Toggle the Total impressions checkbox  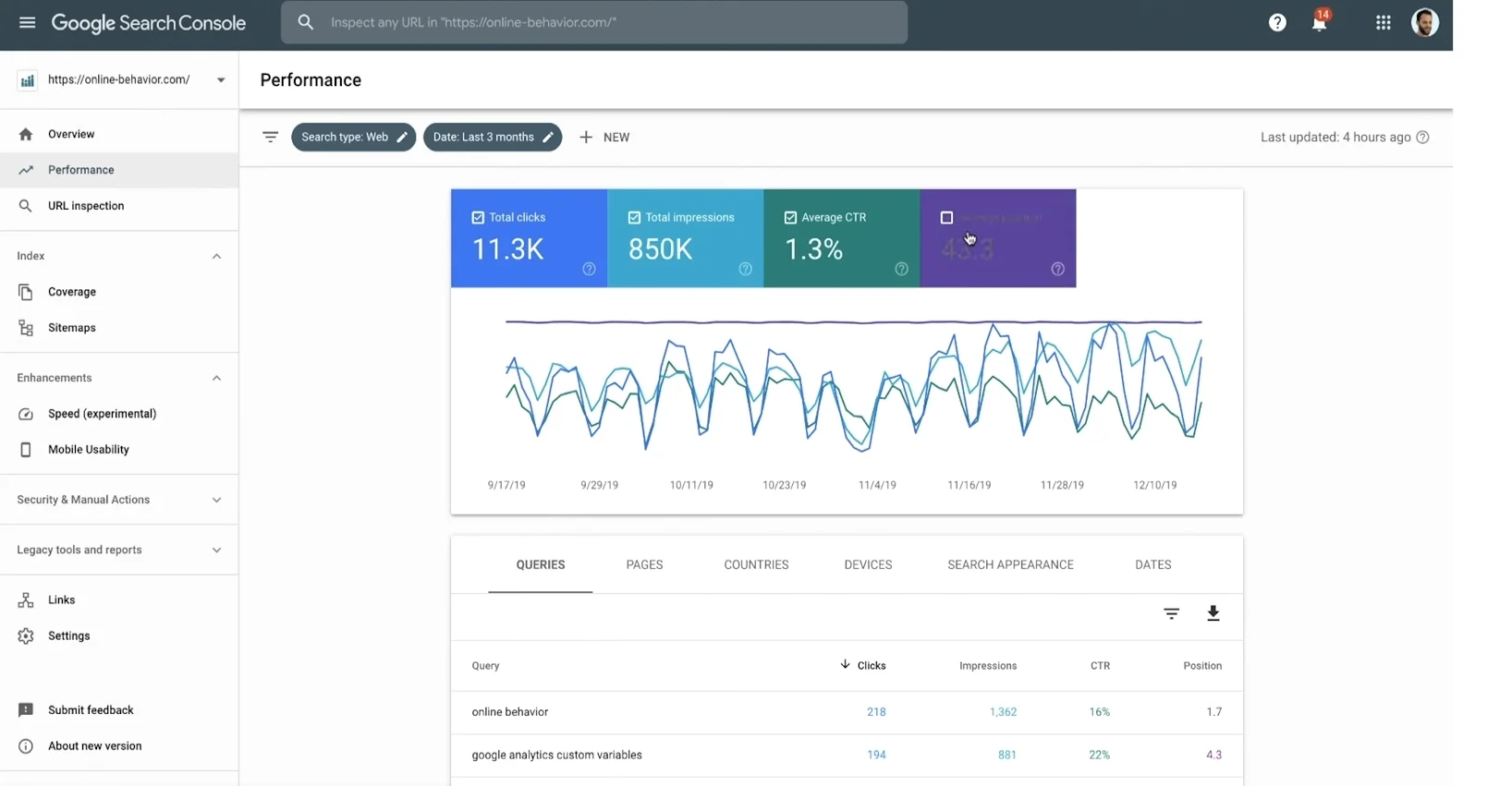tap(634, 218)
